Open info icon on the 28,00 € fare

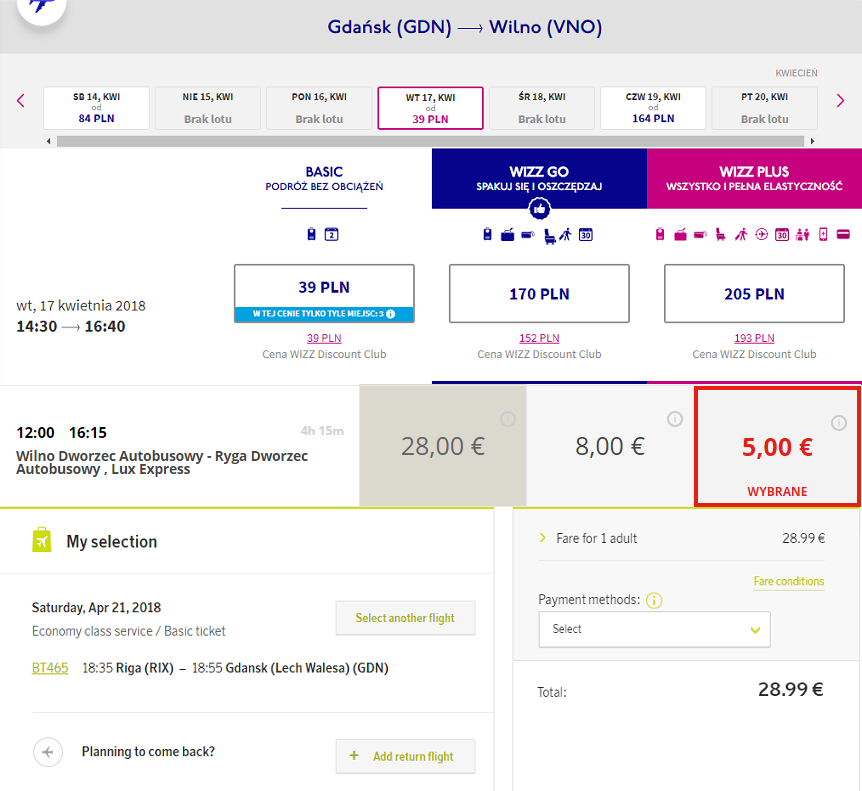tap(508, 419)
